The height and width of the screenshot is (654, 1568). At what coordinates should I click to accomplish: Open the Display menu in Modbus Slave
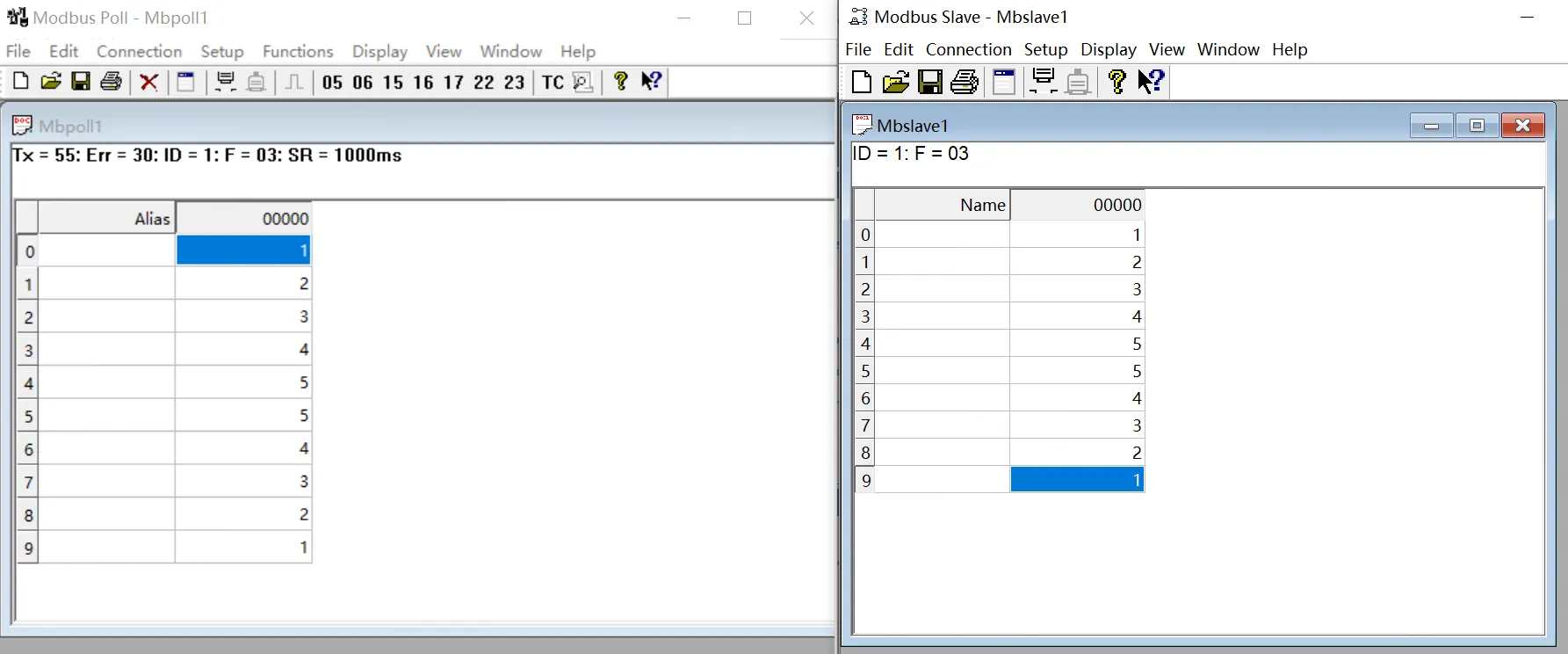1108,49
